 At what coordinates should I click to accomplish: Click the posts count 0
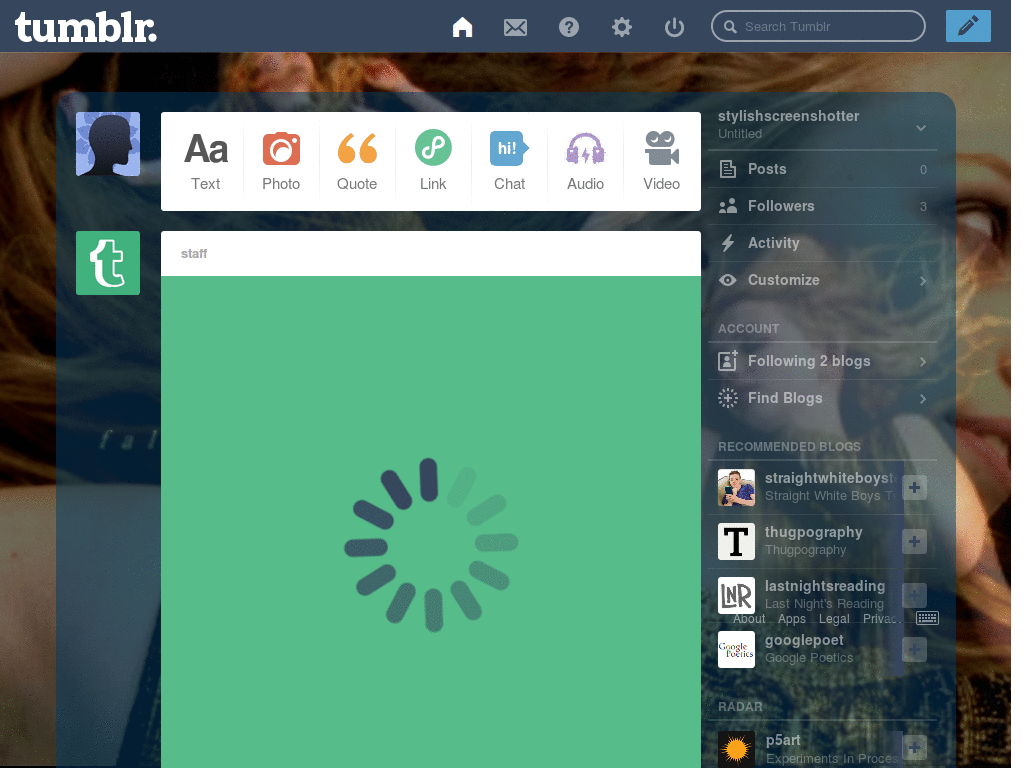pos(923,170)
